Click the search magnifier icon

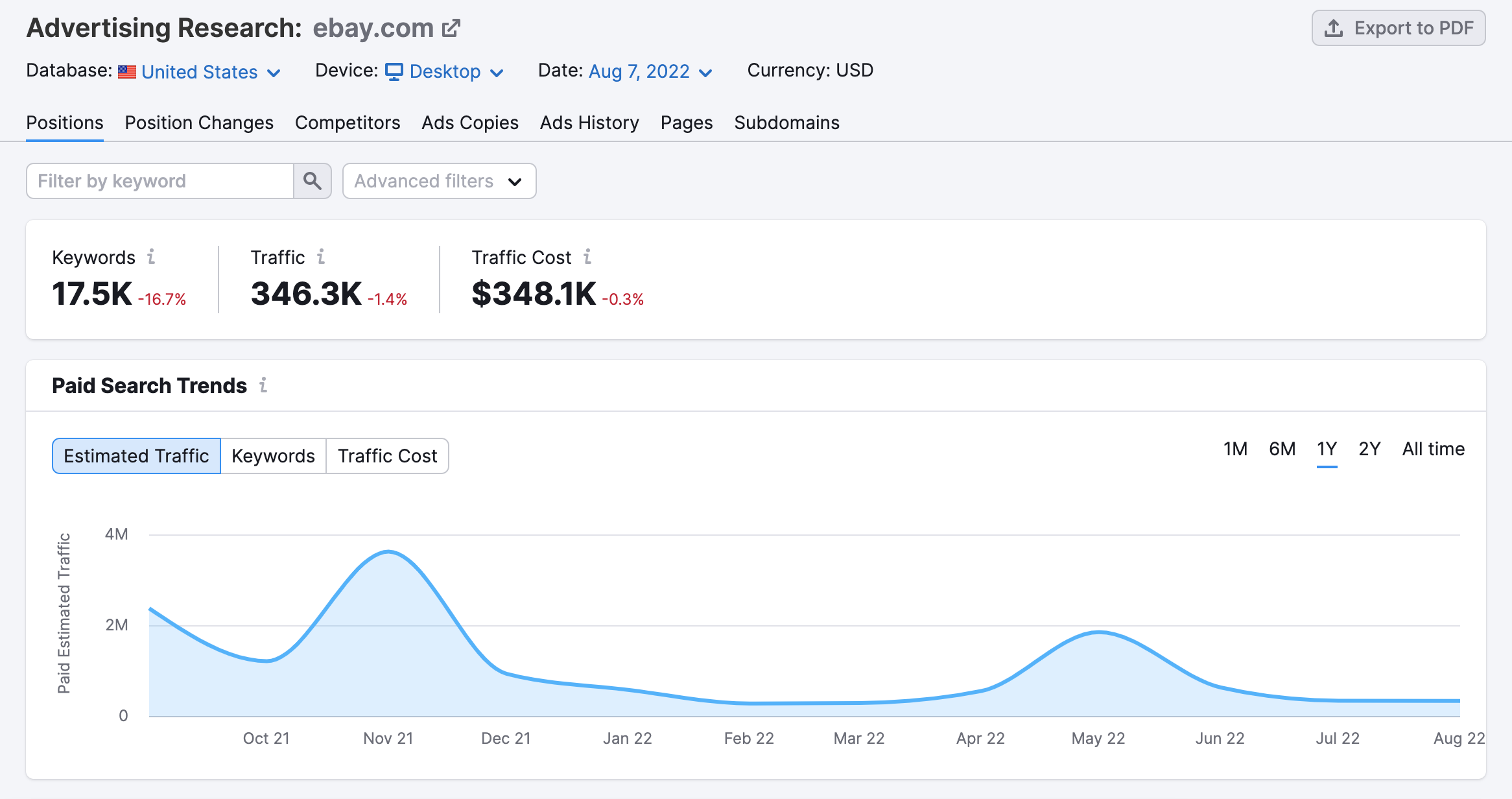click(x=313, y=181)
